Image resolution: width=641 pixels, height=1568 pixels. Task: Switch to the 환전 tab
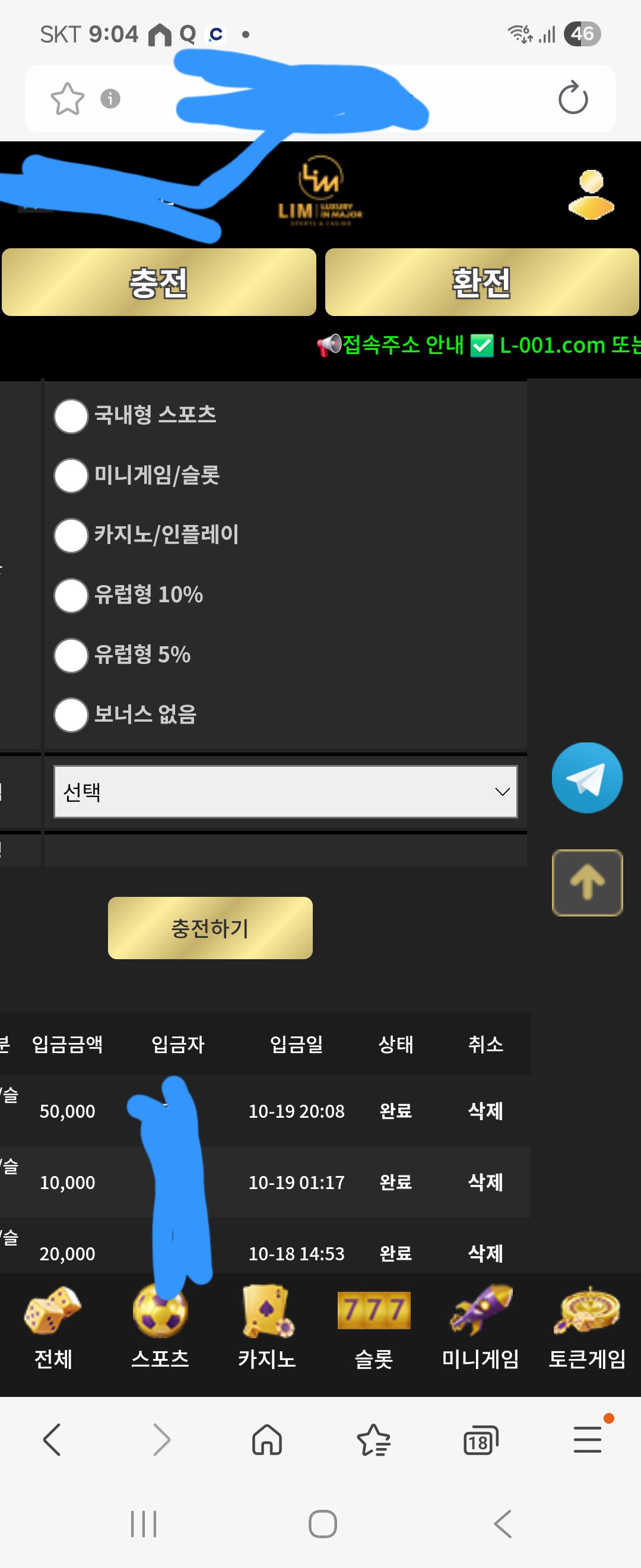click(482, 283)
